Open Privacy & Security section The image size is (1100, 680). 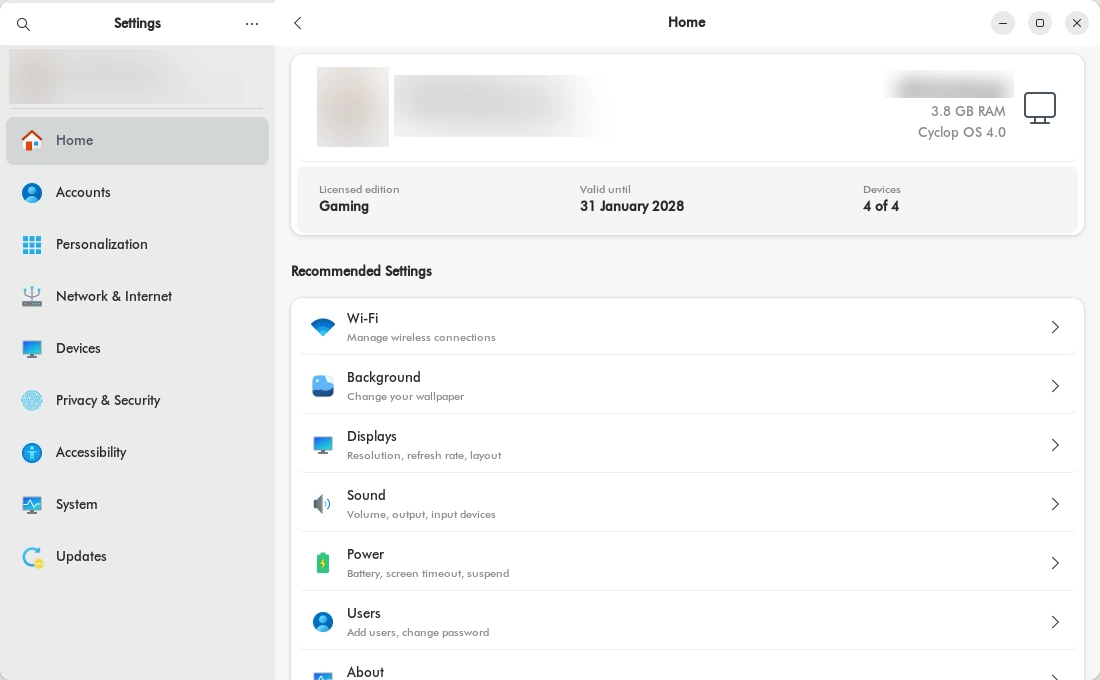click(x=138, y=401)
